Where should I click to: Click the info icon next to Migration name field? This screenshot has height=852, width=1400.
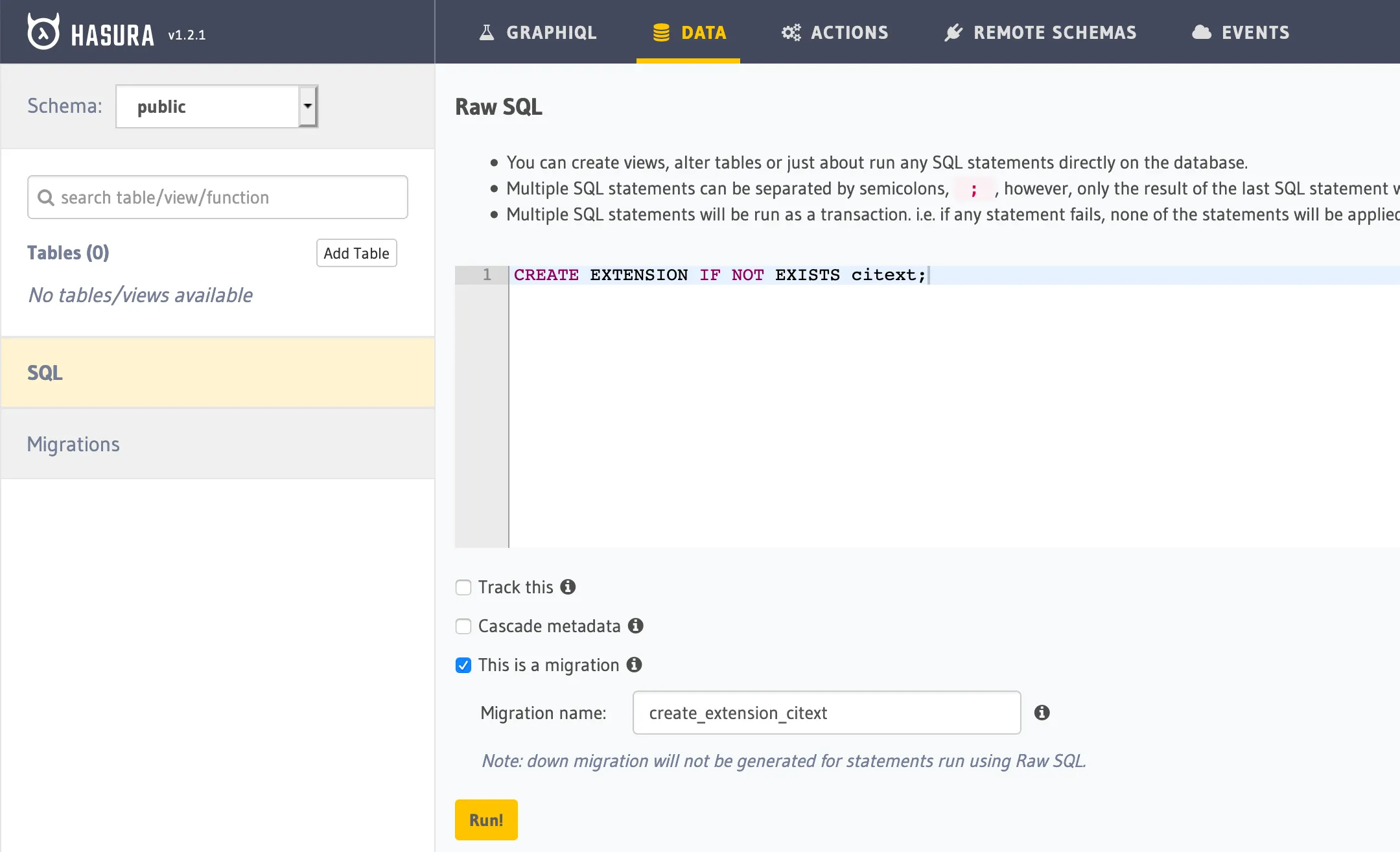click(1043, 713)
